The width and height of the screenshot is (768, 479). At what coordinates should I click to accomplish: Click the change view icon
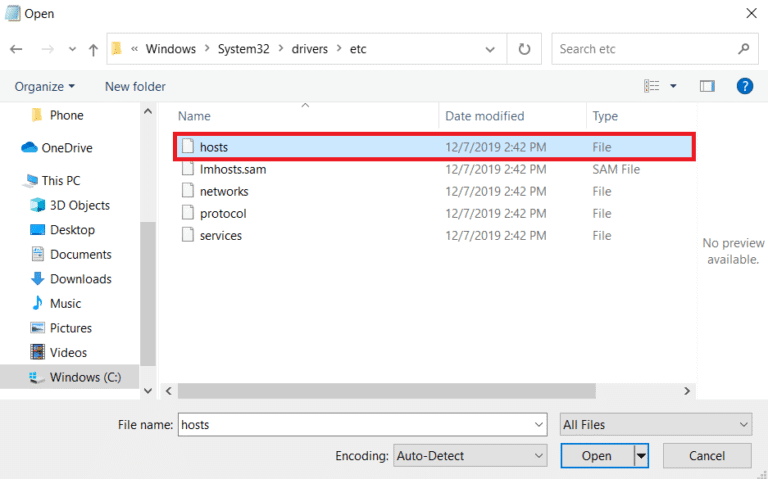(652, 87)
